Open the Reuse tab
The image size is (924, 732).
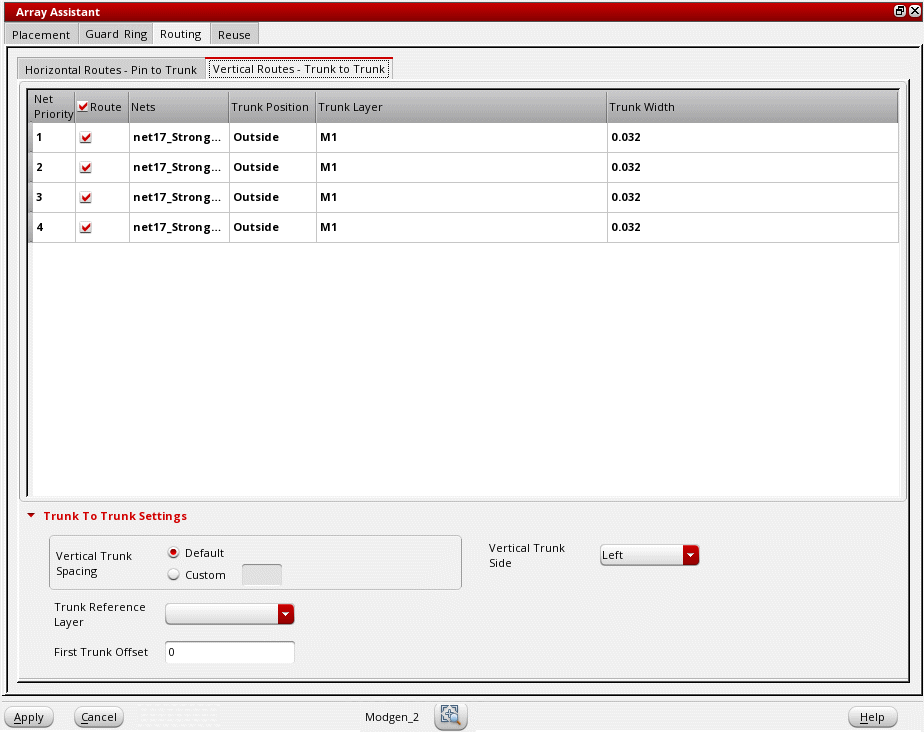(x=234, y=34)
